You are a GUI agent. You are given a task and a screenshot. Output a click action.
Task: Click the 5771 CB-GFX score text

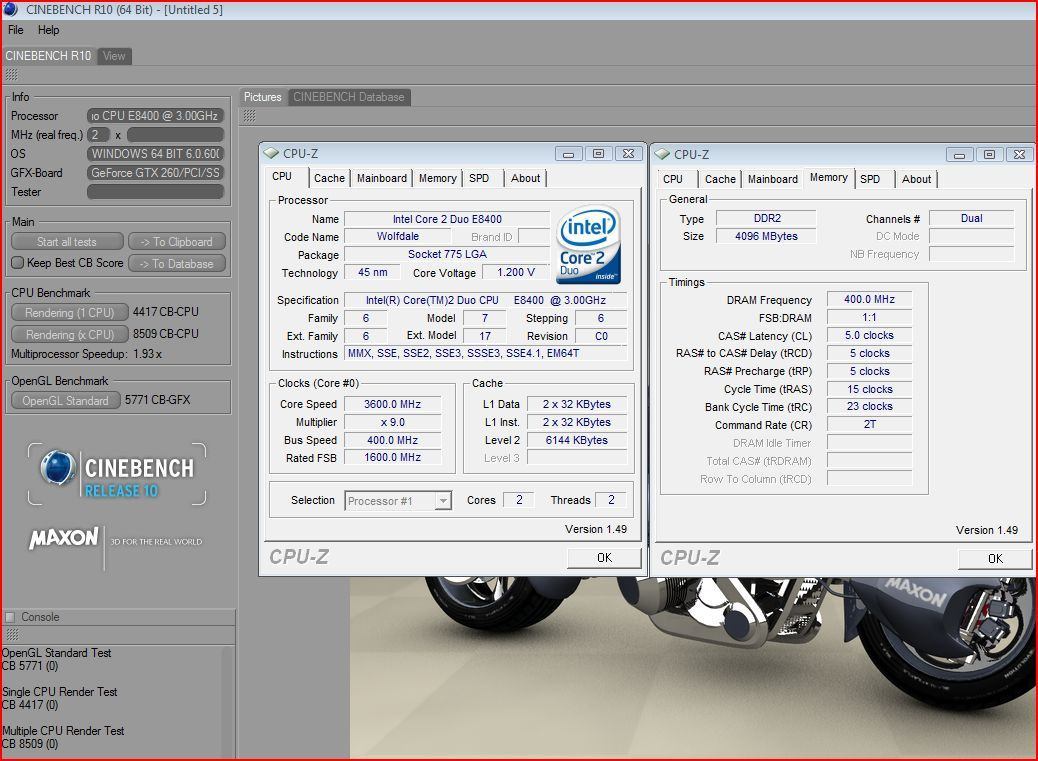click(x=158, y=400)
